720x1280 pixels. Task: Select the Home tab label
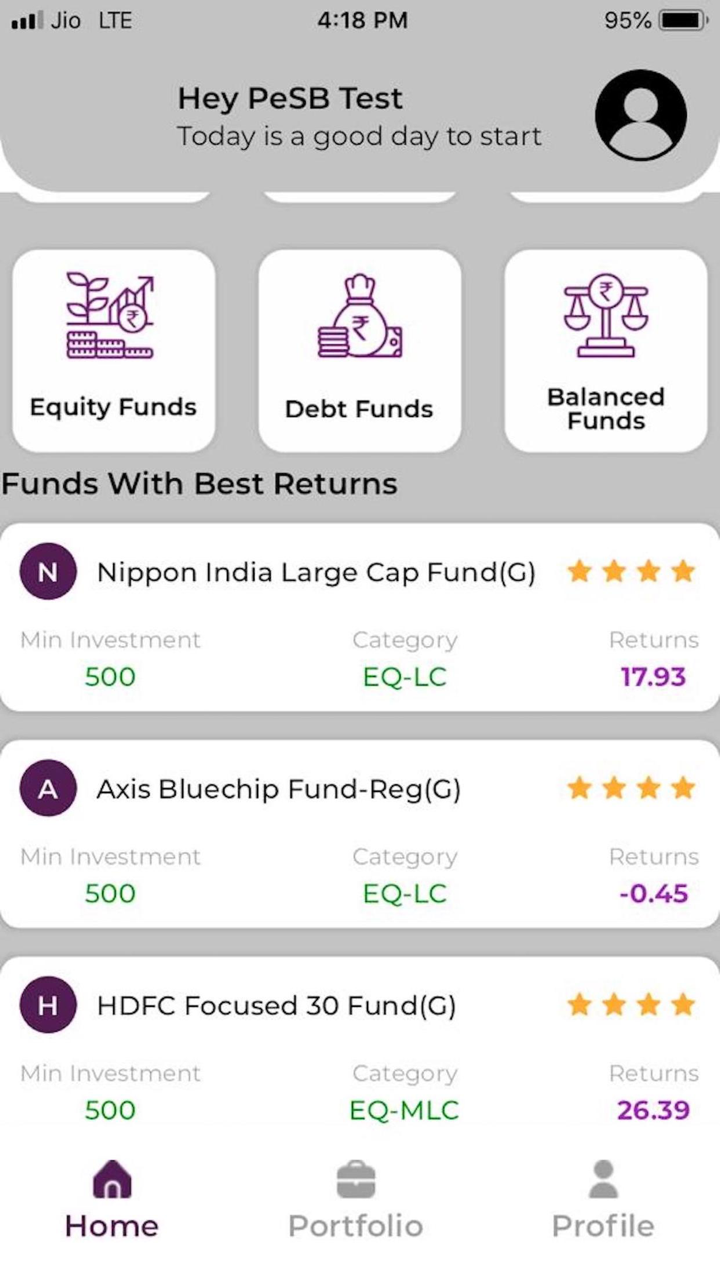tap(112, 1226)
